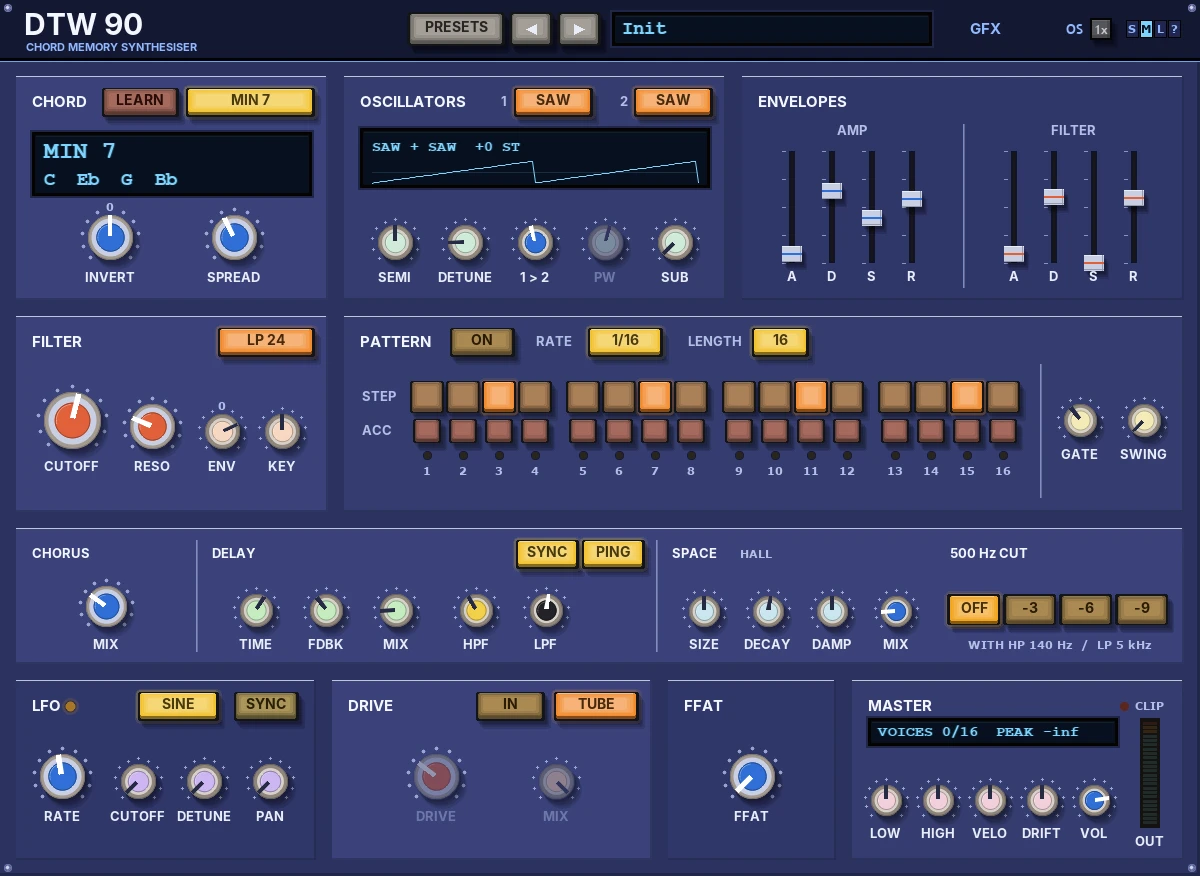Change oversampling 1x setting
Image resolution: width=1200 pixels, height=876 pixels.
[x=1101, y=29]
